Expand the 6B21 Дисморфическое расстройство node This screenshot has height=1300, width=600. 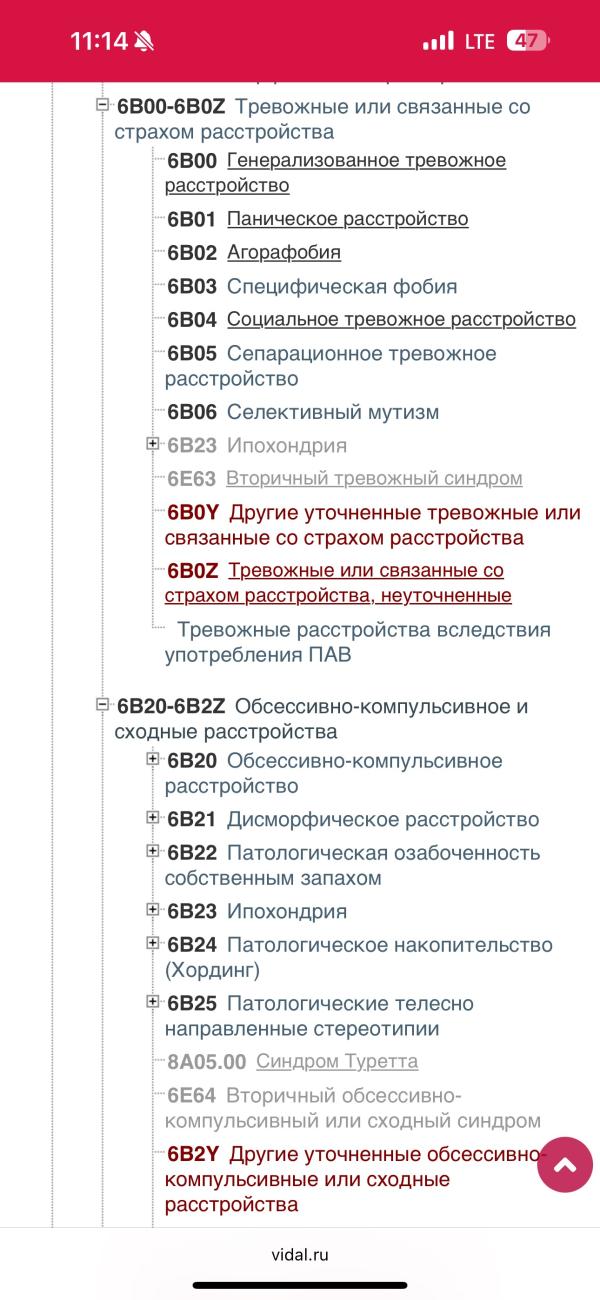pos(153,817)
